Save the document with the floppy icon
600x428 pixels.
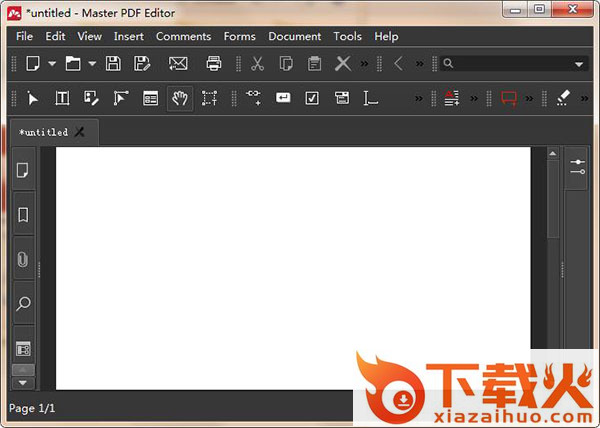point(113,63)
